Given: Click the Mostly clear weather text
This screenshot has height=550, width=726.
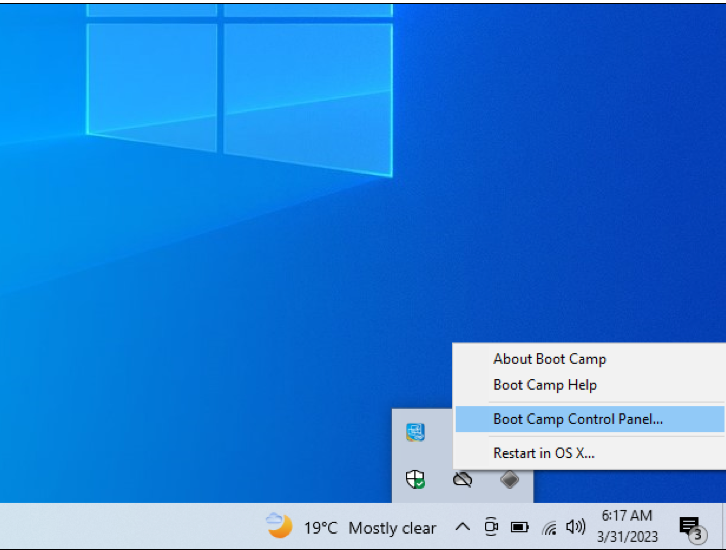Looking at the screenshot, I should coord(392,528).
